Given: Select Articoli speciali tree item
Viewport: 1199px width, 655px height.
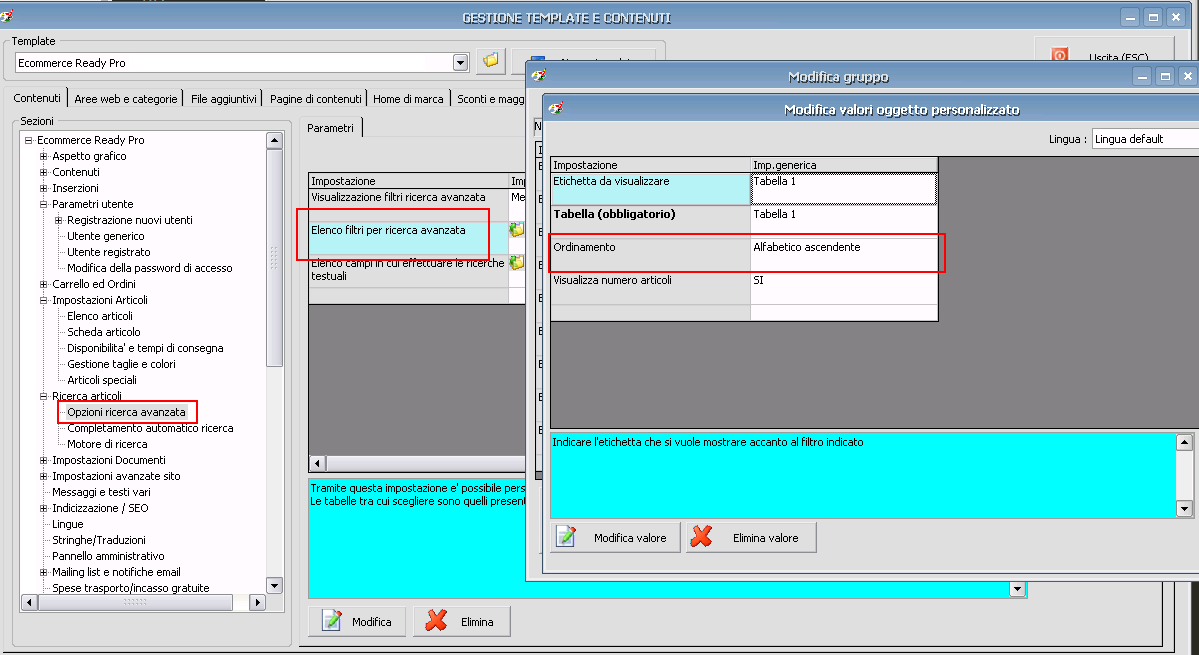Looking at the screenshot, I should click(x=102, y=380).
